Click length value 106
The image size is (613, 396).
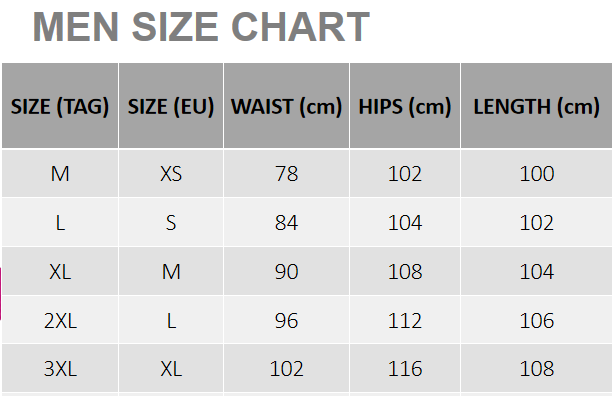[536, 321]
